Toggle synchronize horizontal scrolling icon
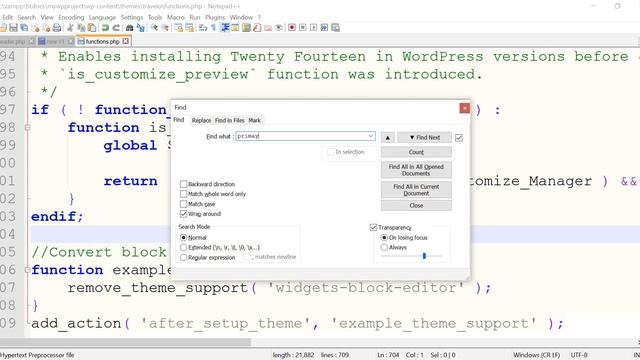Screen dimensions: 640x360 click(x=189, y=28)
